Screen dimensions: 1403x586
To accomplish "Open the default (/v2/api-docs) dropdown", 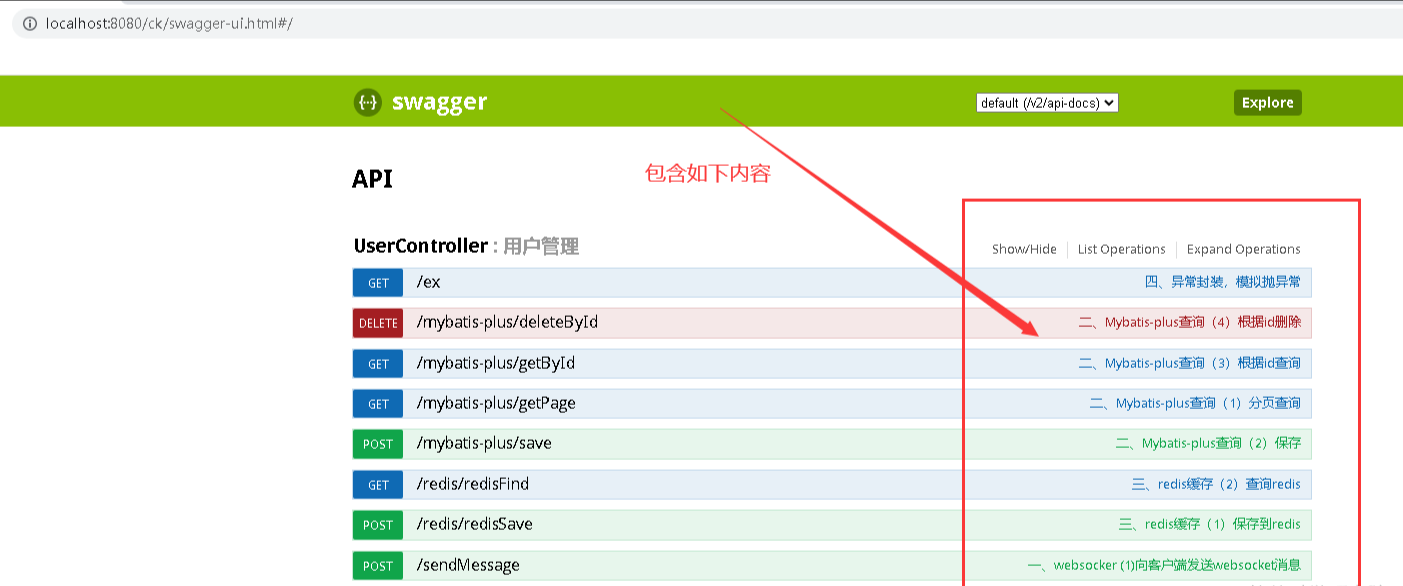I will tap(1047, 103).
